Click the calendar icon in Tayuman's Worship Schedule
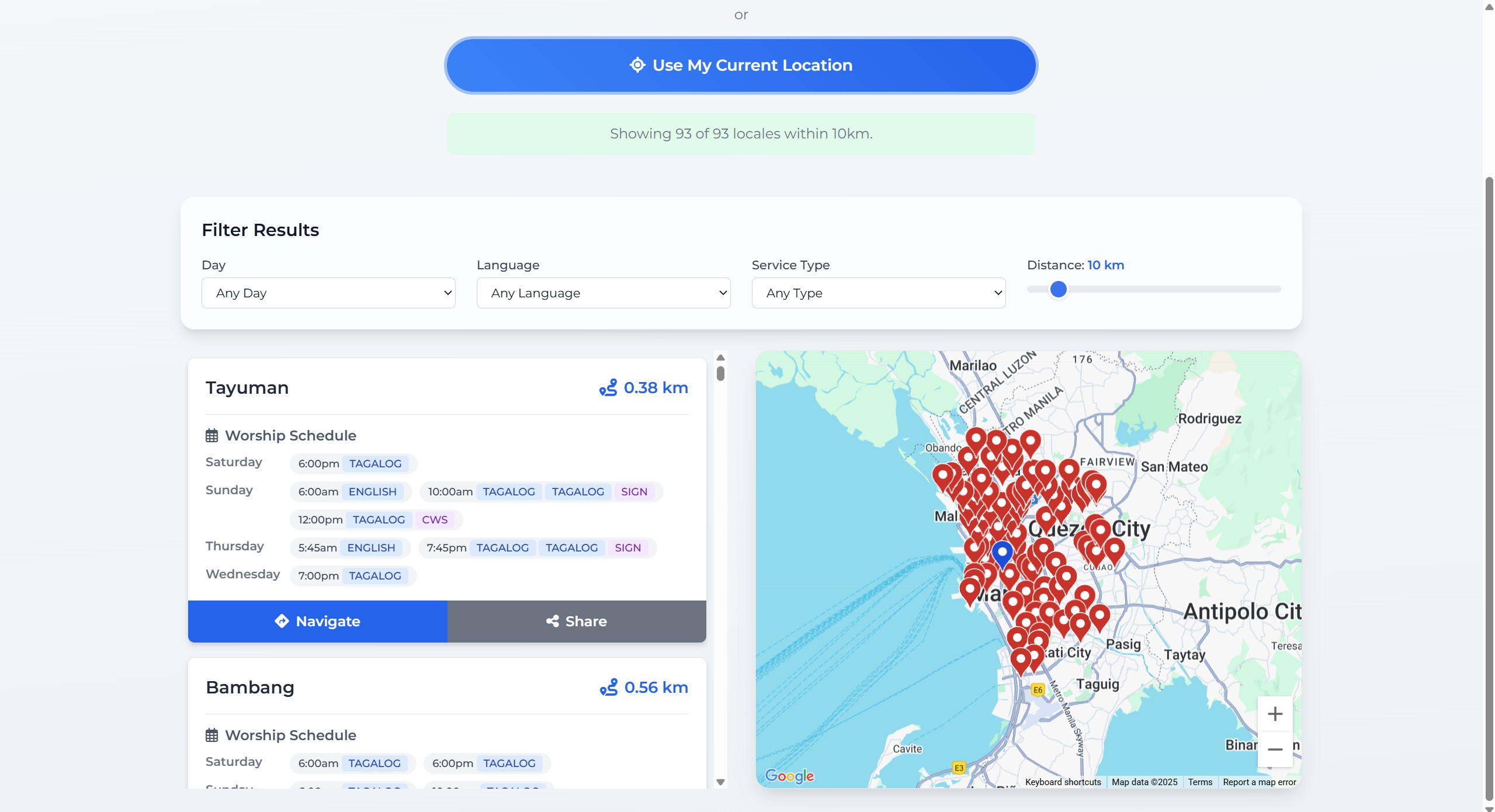The image size is (1495, 812). tap(211, 436)
